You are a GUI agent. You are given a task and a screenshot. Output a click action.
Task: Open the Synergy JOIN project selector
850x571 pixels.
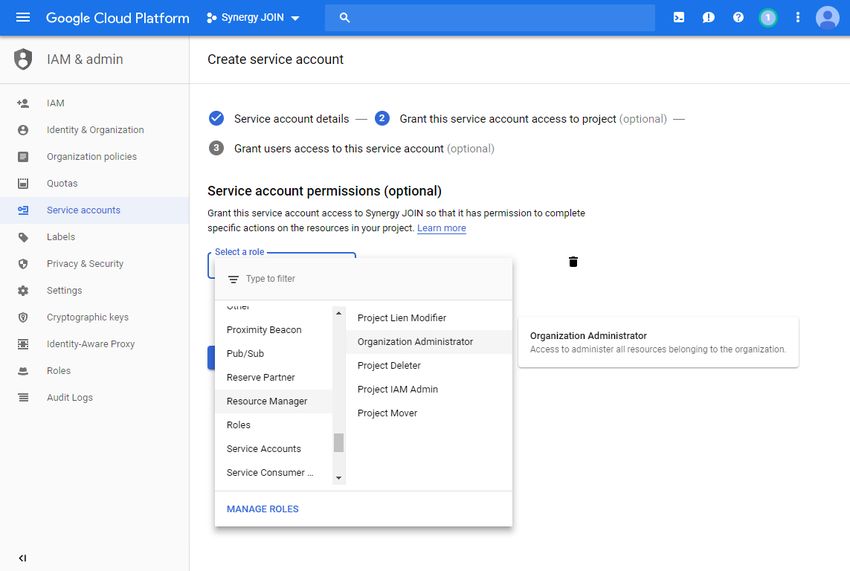pyautogui.click(x=253, y=17)
